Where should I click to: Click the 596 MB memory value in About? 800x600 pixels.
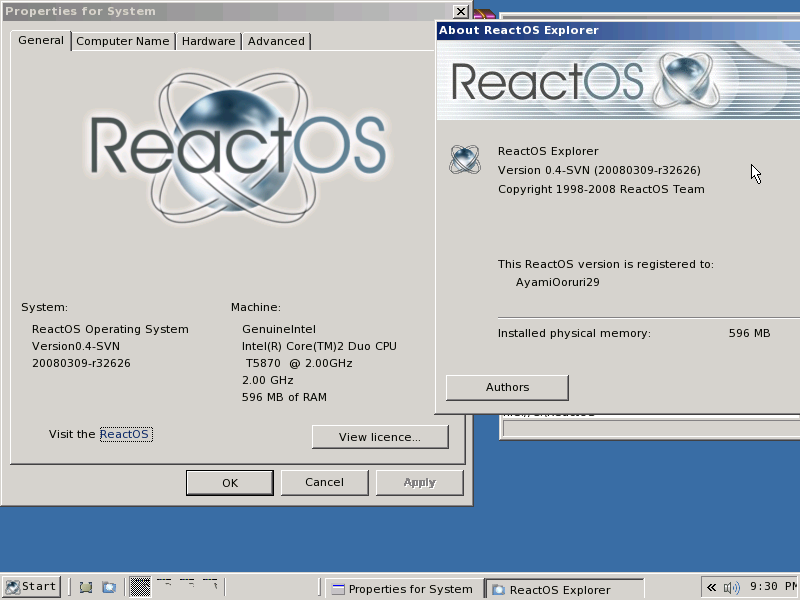click(749, 333)
